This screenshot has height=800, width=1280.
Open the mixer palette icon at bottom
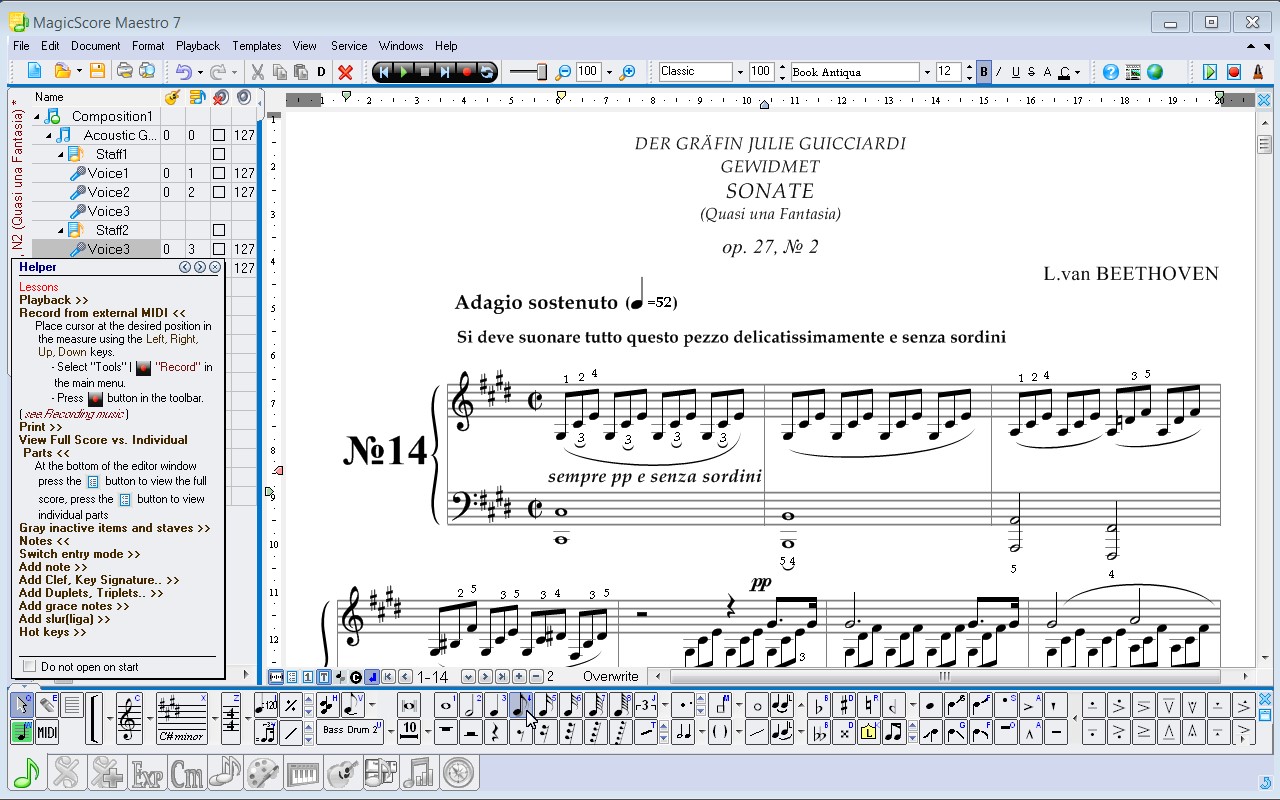coord(264,772)
